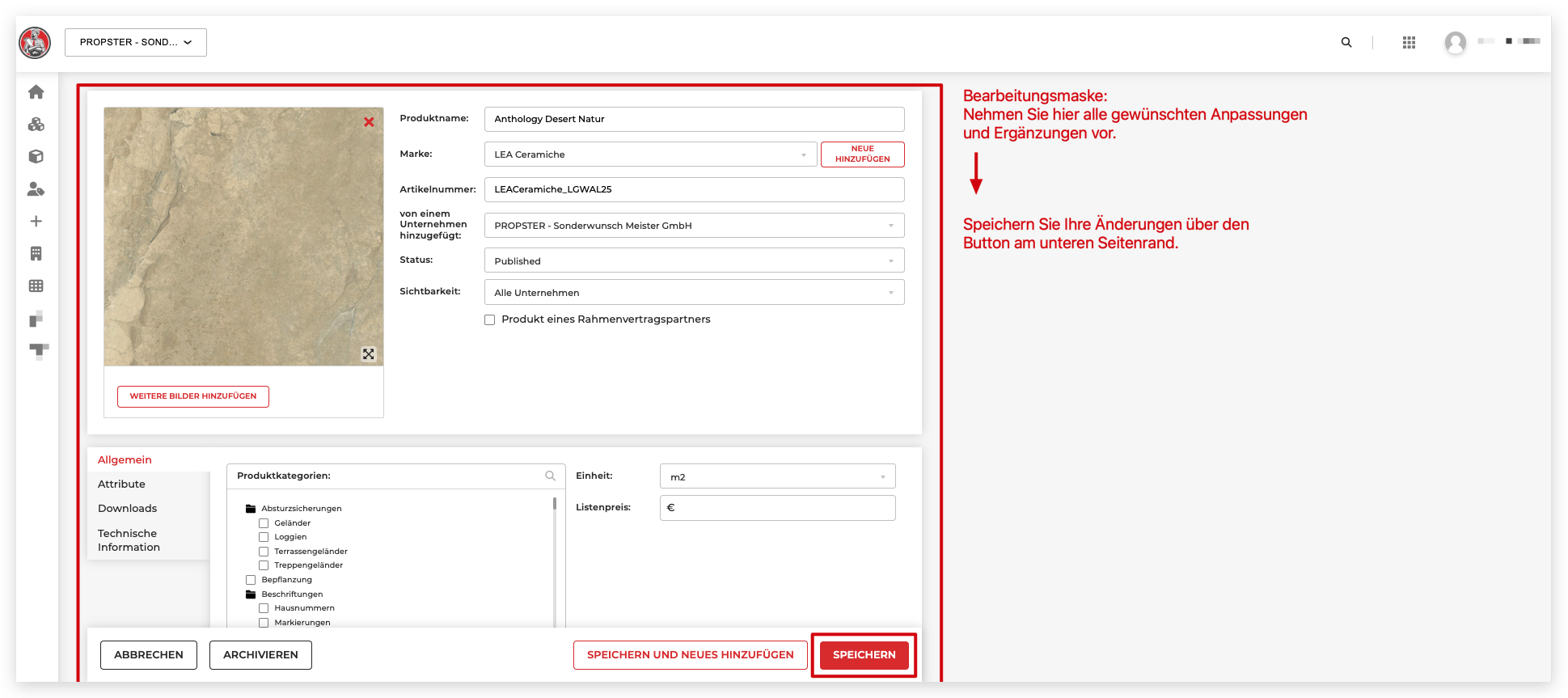Check the Geländer category
This screenshot has height=698, width=1568.
(x=264, y=523)
